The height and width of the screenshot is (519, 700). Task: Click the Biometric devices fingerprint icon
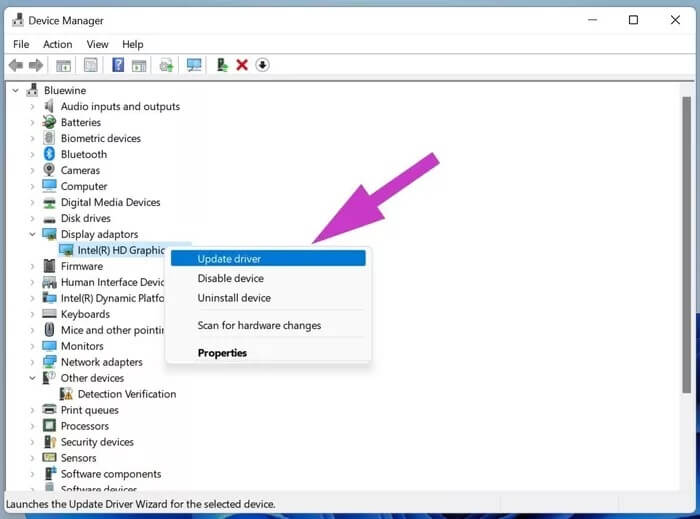49,138
